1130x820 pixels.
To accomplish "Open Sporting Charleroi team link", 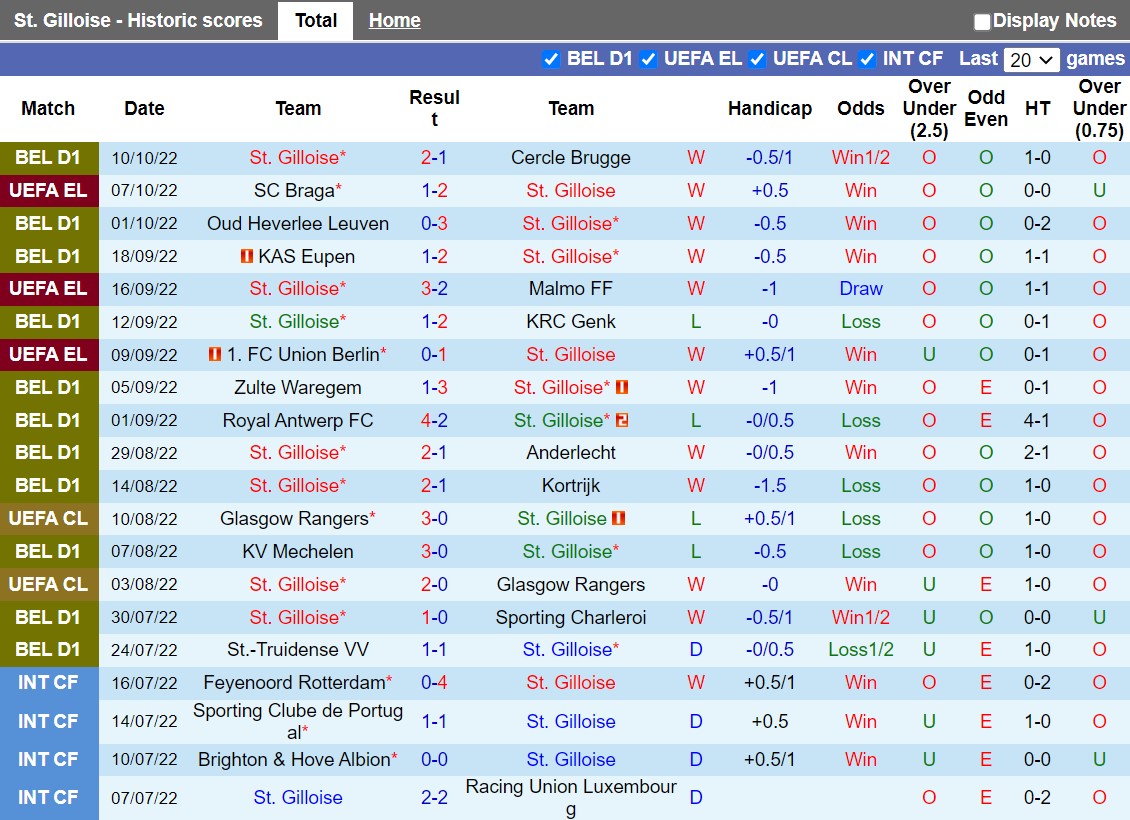I will (x=571, y=618).
